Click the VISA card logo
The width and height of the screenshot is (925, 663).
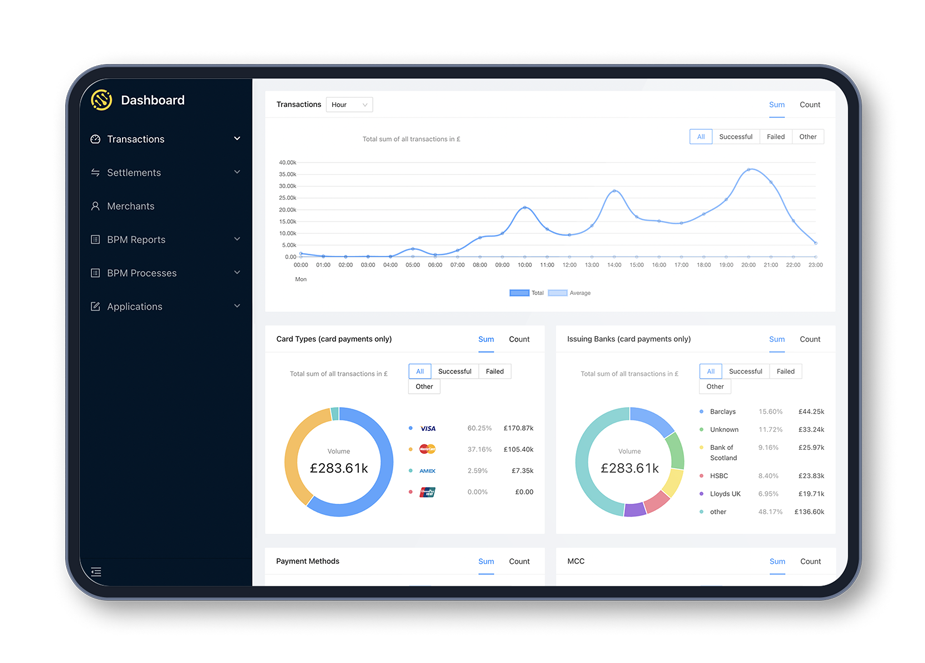(x=428, y=428)
